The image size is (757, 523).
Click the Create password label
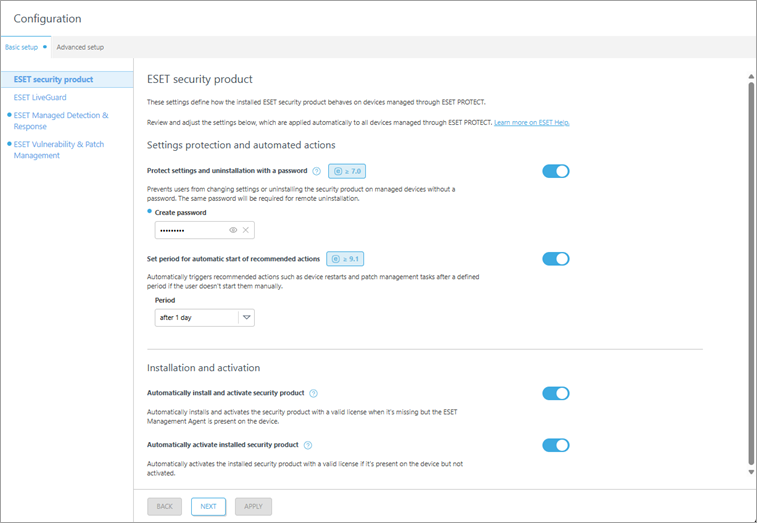click(x=181, y=212)
